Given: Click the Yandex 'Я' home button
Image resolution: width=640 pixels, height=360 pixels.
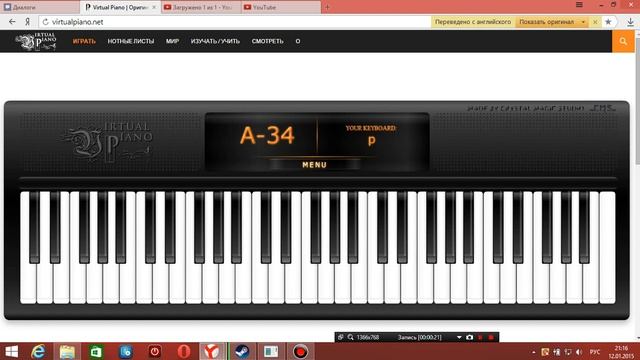Looking at the screenshot, I should coord(27,22).
